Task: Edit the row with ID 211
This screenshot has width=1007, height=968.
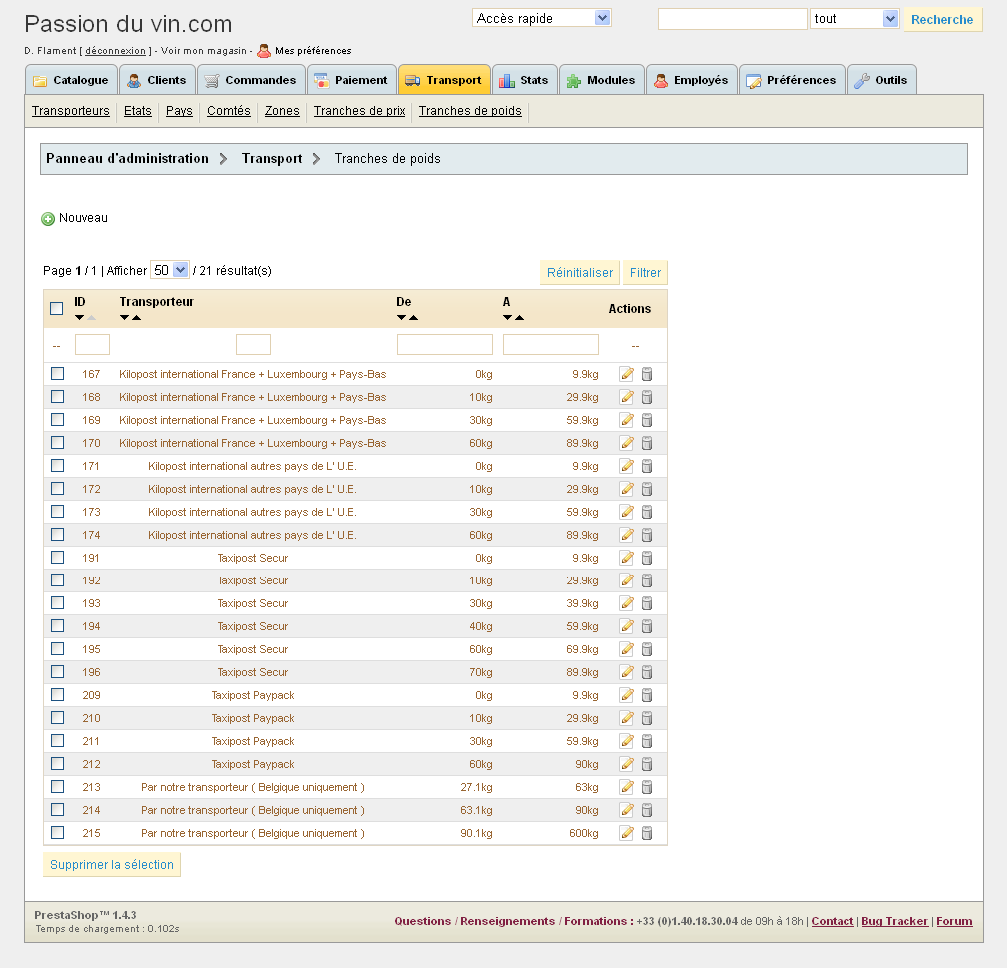Action: tap(627, 741)
